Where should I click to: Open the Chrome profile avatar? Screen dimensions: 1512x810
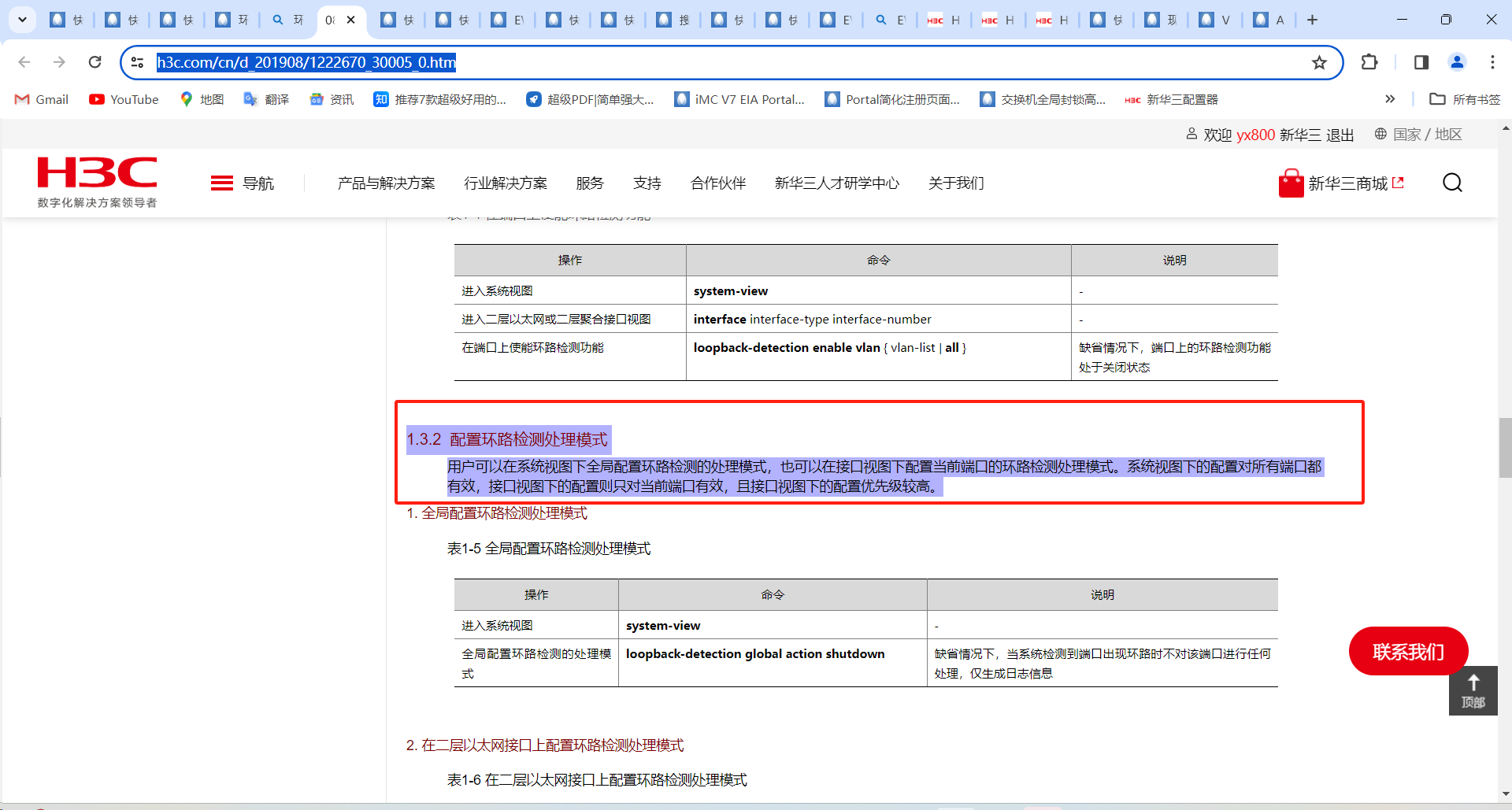click(1457, 62)
